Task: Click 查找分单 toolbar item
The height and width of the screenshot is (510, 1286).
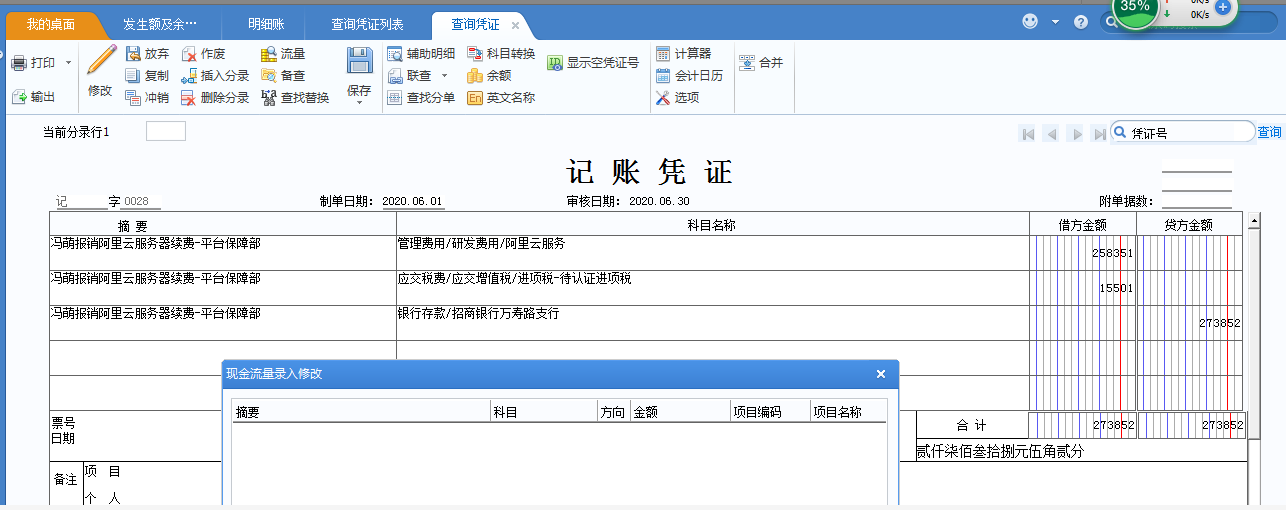Action: point(421,98)
